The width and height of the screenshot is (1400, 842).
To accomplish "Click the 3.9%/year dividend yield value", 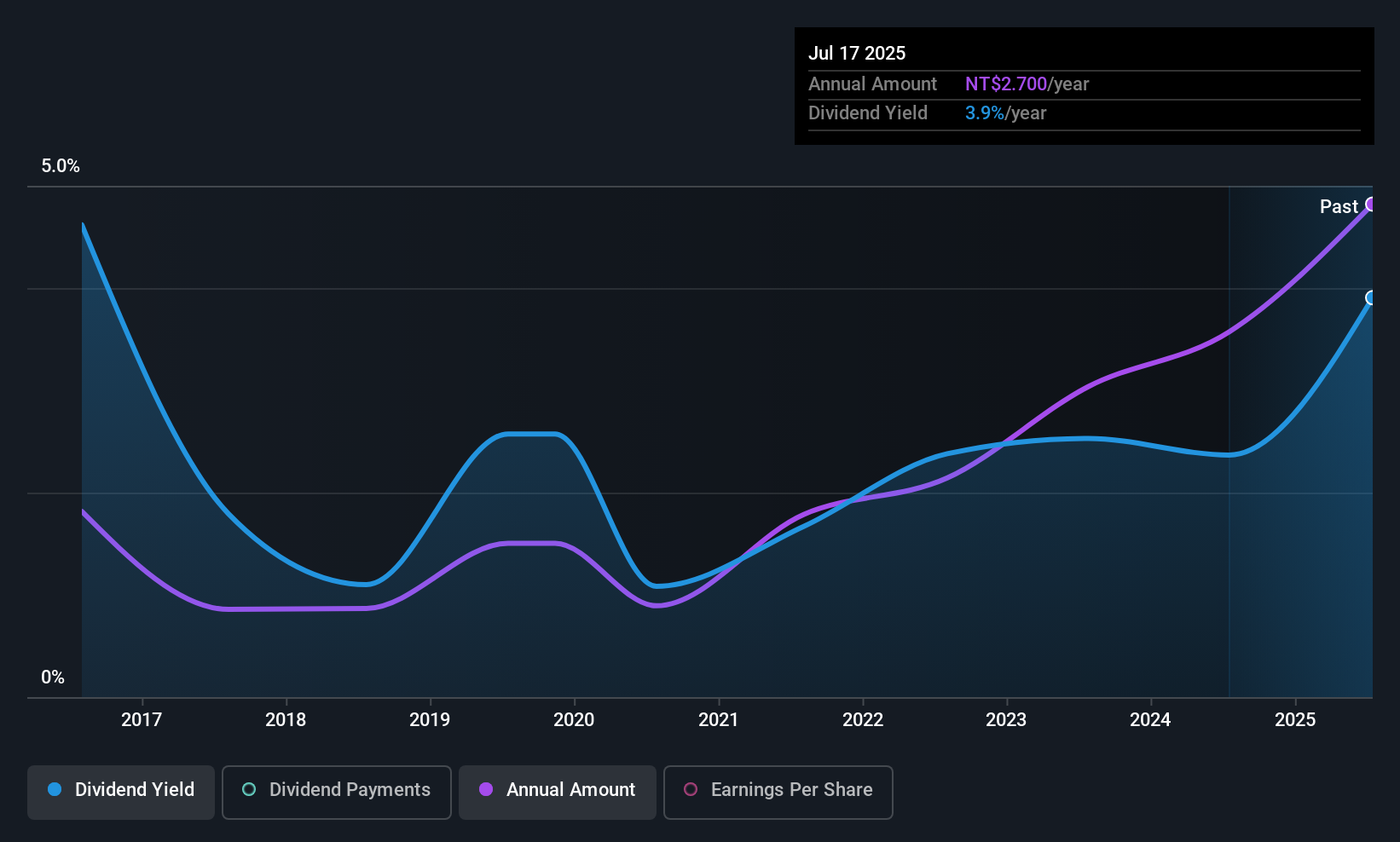I will point(1006,112).
